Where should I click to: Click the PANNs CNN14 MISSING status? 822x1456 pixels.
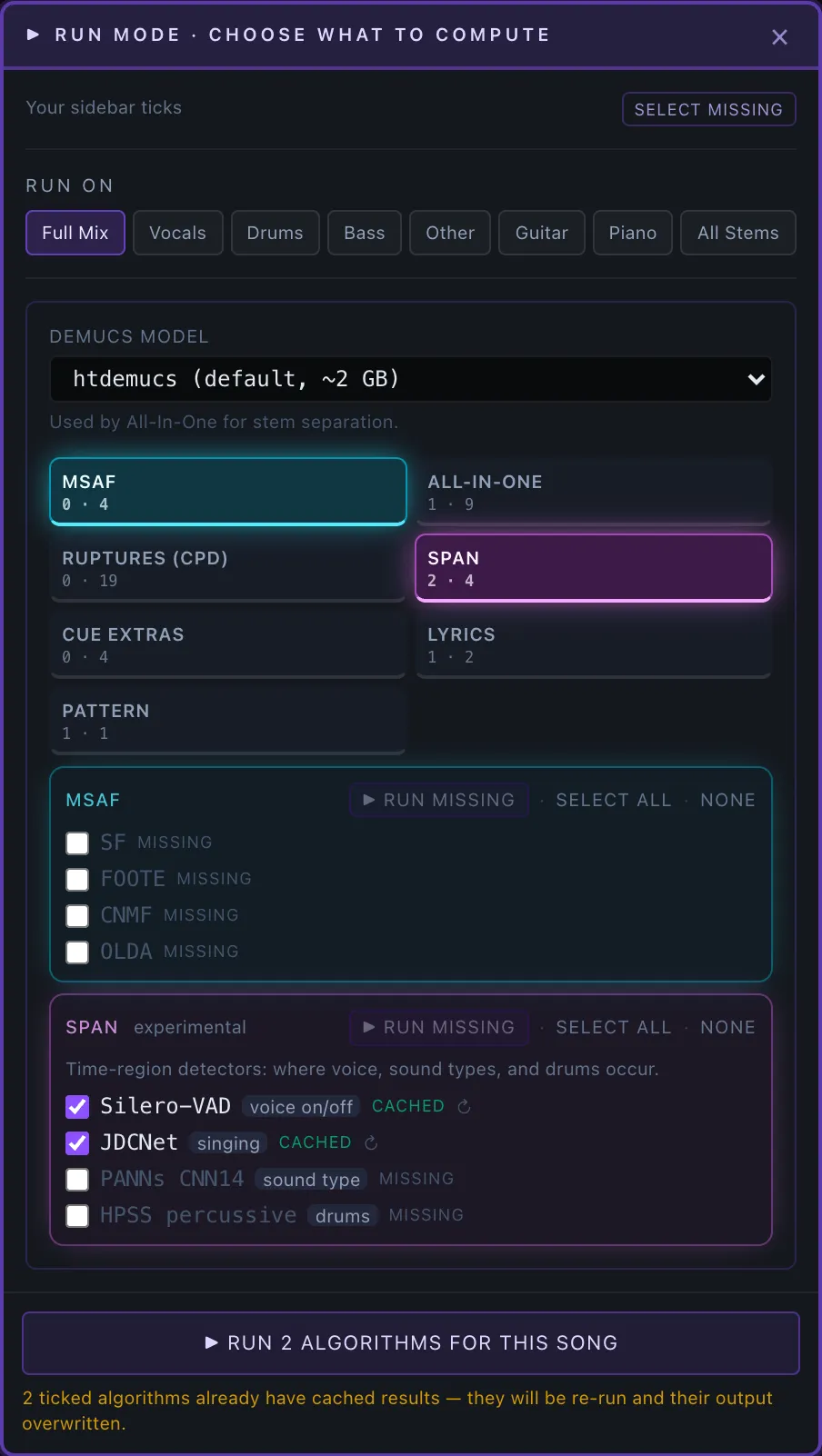tap(416, 1179)
